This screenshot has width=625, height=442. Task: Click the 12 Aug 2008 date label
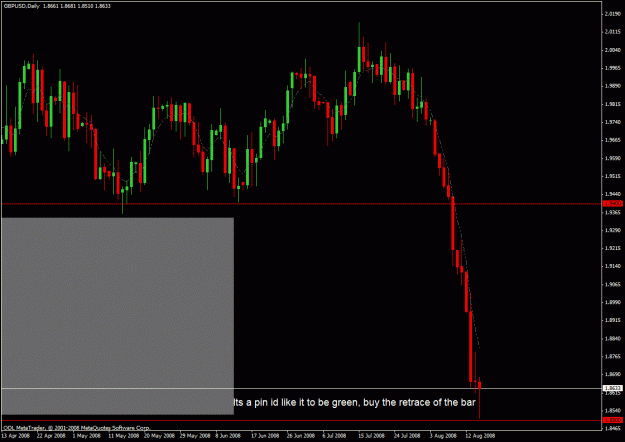pyautogui.click(x=480, y=436)
